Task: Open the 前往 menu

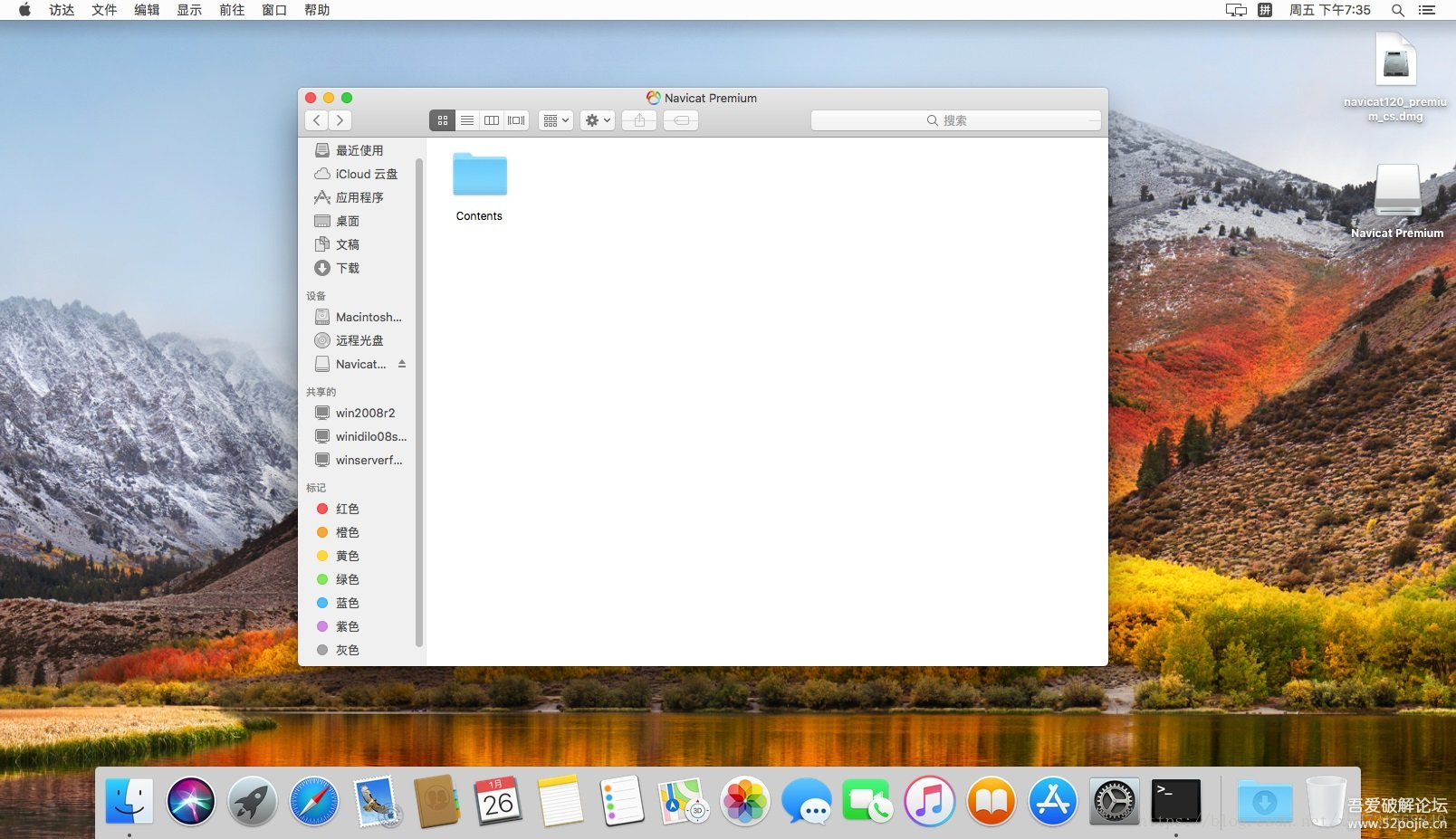Action: coord(232,10)
